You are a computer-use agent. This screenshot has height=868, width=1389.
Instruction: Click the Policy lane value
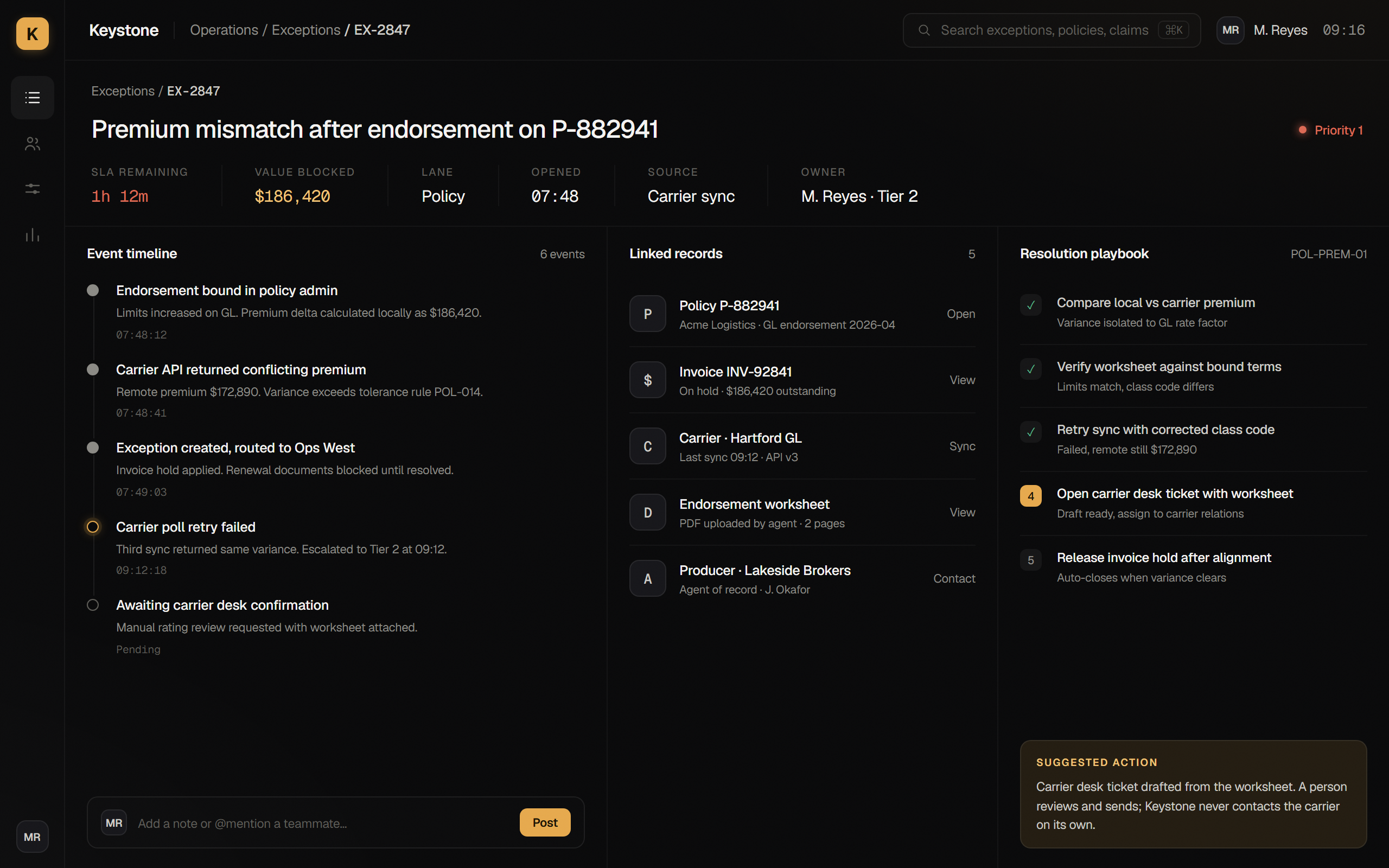pyautogui.click(x=443, y=196)
